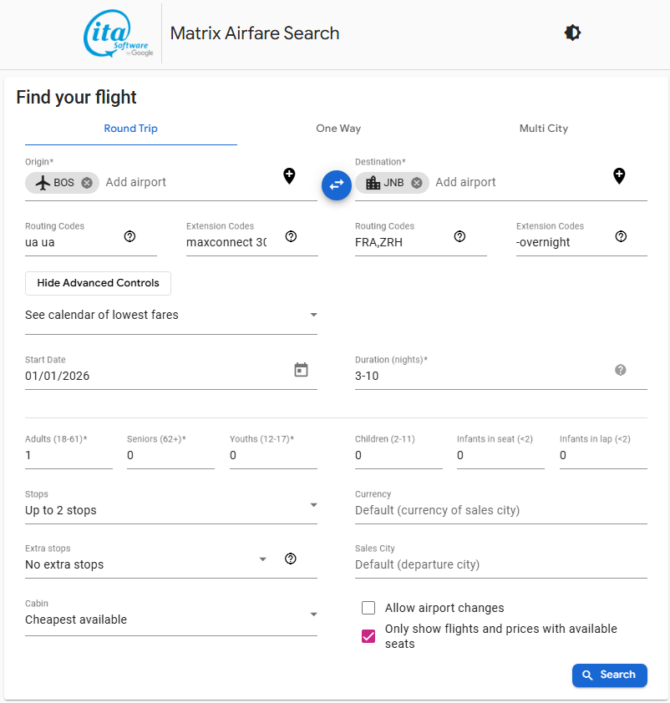
Task: Open help for origin Routing Codes
Action: 130,236
